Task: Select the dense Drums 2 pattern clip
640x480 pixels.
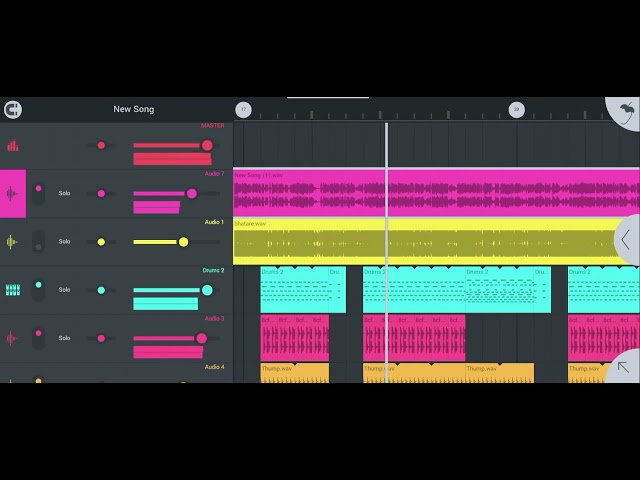Action: coord(500,290)
